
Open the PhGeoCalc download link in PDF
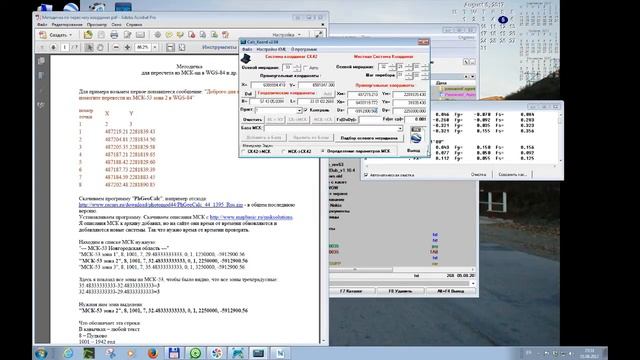[161, 205]
